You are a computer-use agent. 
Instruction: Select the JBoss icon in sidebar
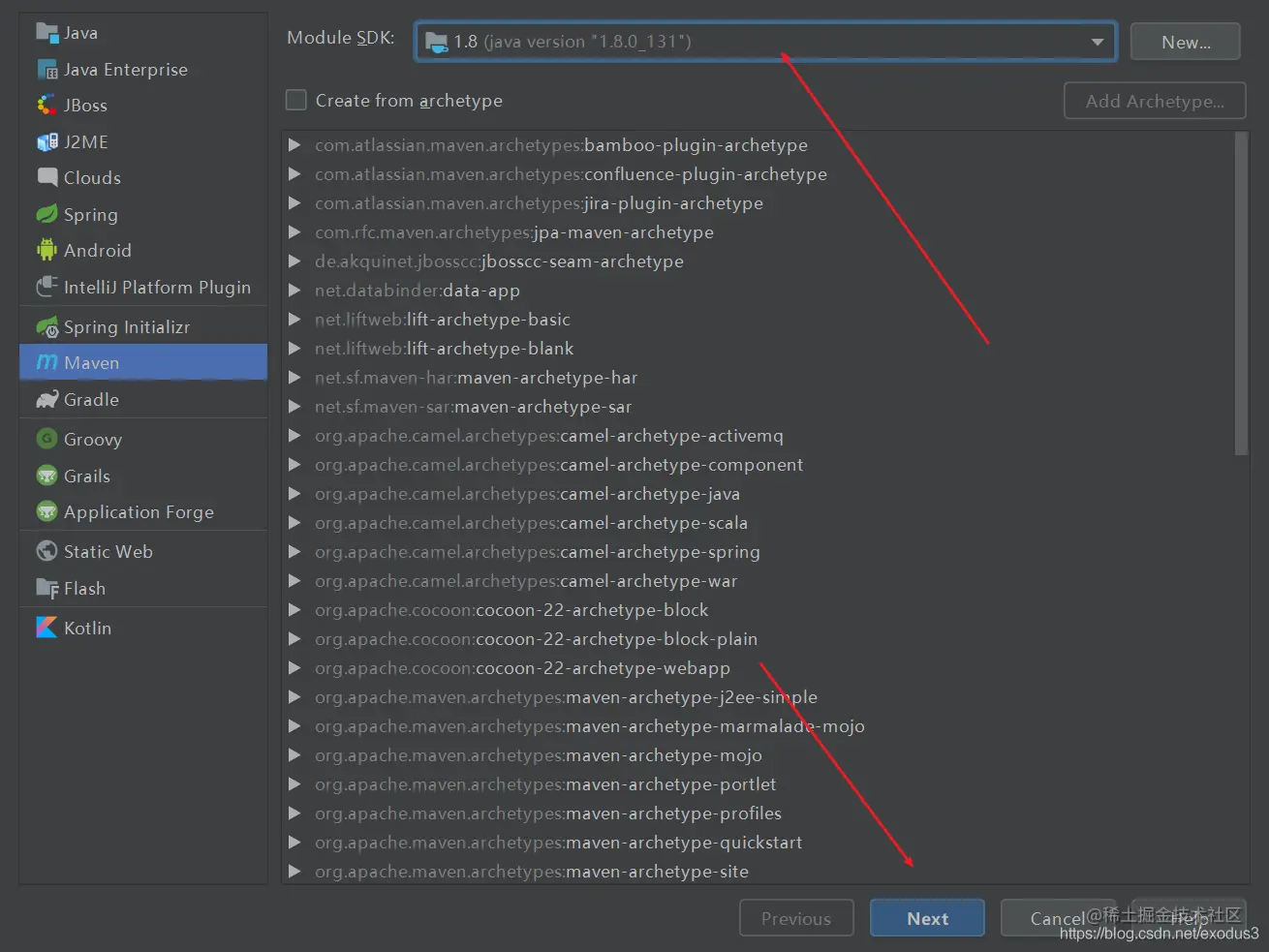(x=46, y=106)
